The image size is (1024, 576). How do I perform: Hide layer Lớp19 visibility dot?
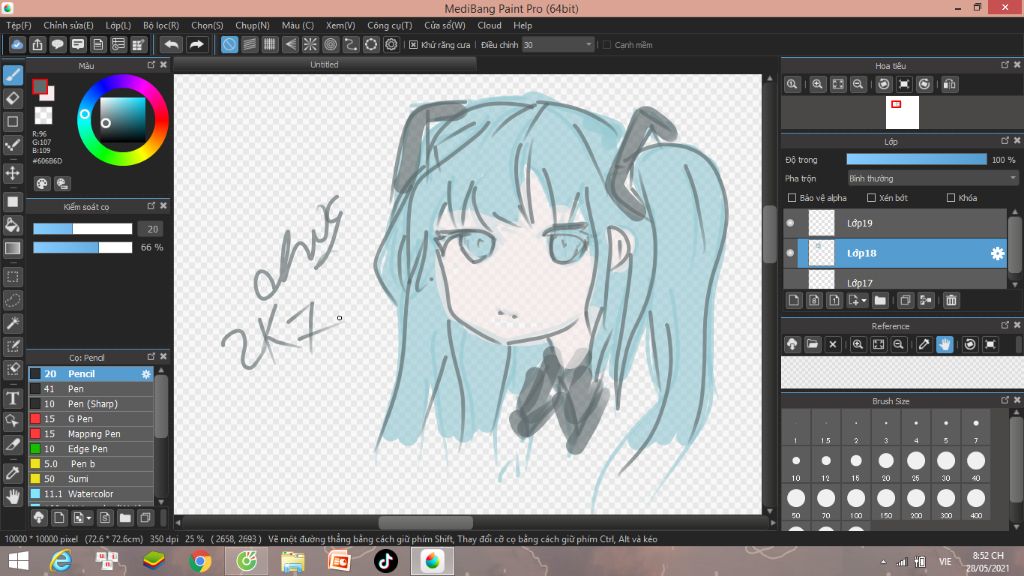pos(790,223)
